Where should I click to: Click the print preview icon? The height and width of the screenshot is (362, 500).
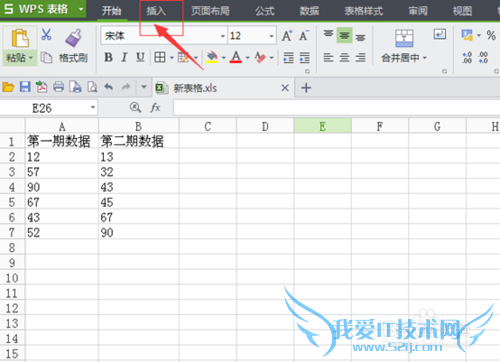click(92, 87)
